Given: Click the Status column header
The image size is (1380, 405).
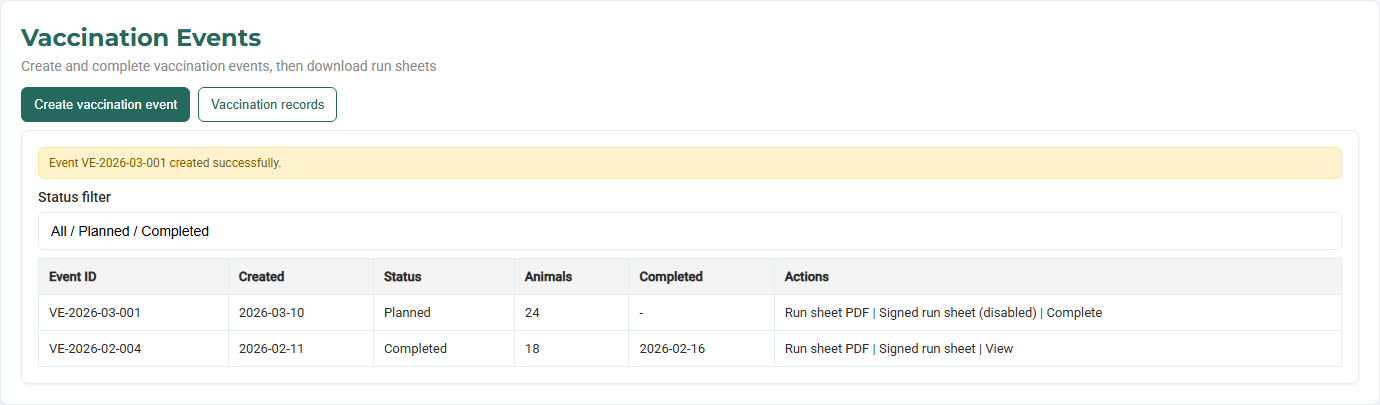Looking at the screenshot, I should (x=402, y=277).
